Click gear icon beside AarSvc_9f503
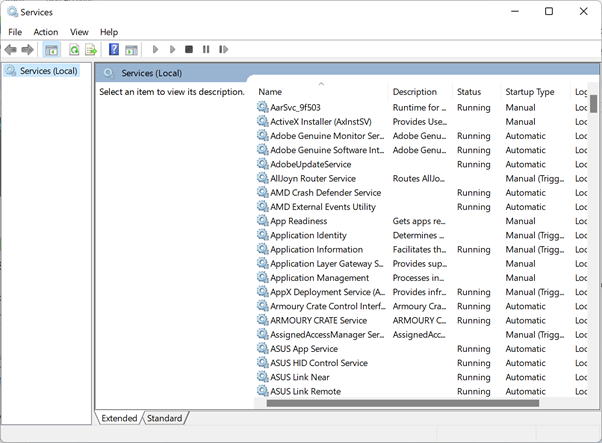This screenshot has width=602, height=443. 263,107
